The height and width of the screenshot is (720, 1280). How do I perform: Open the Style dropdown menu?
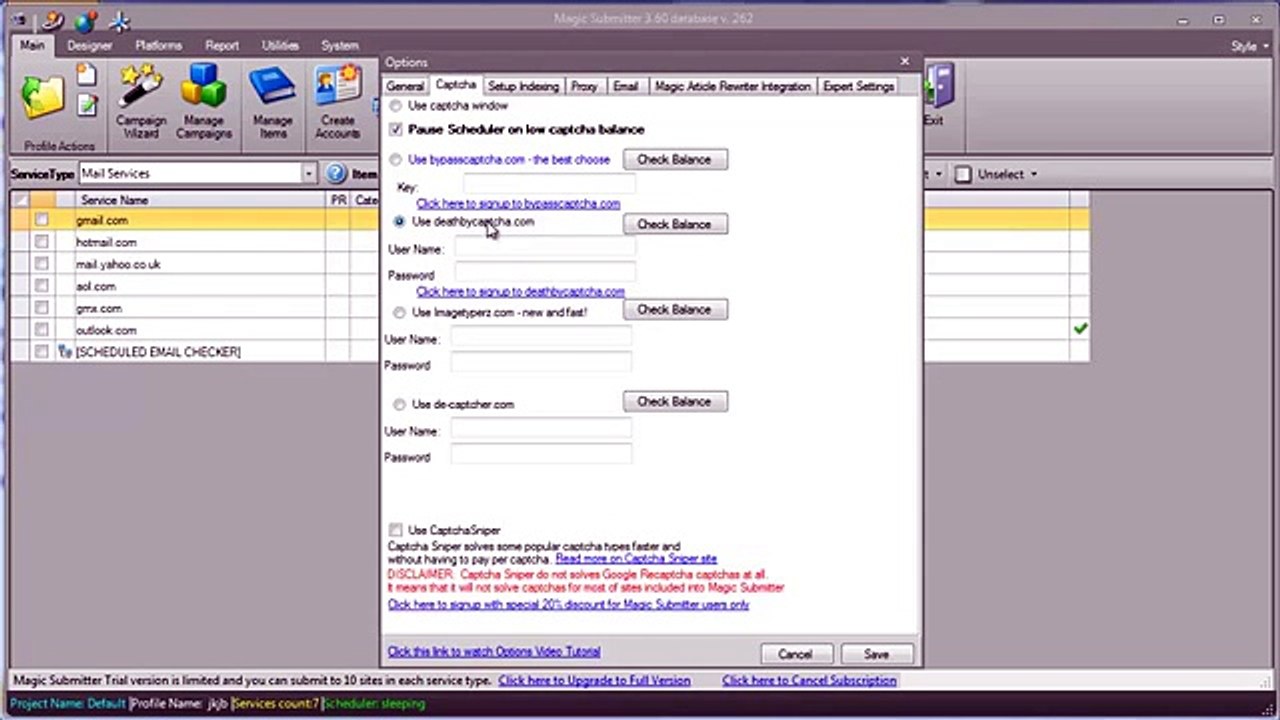1249,46
